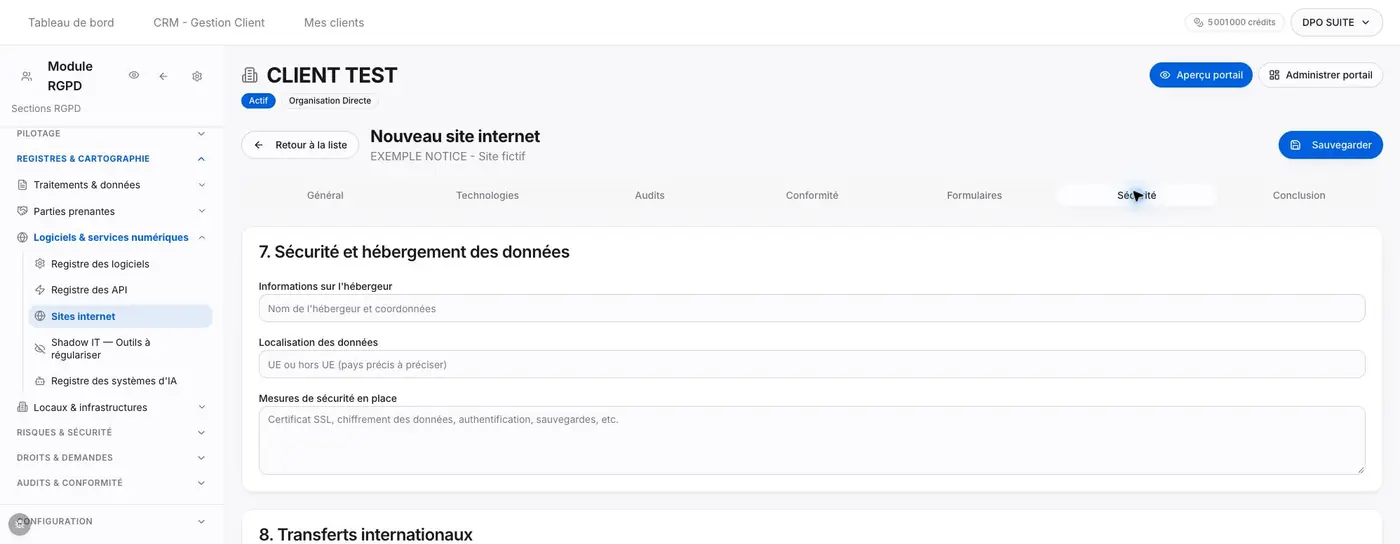Collapse Logiciels & services numériques chevron
The width and height of the screenshot is (1400, 544).
click(201, 237)
